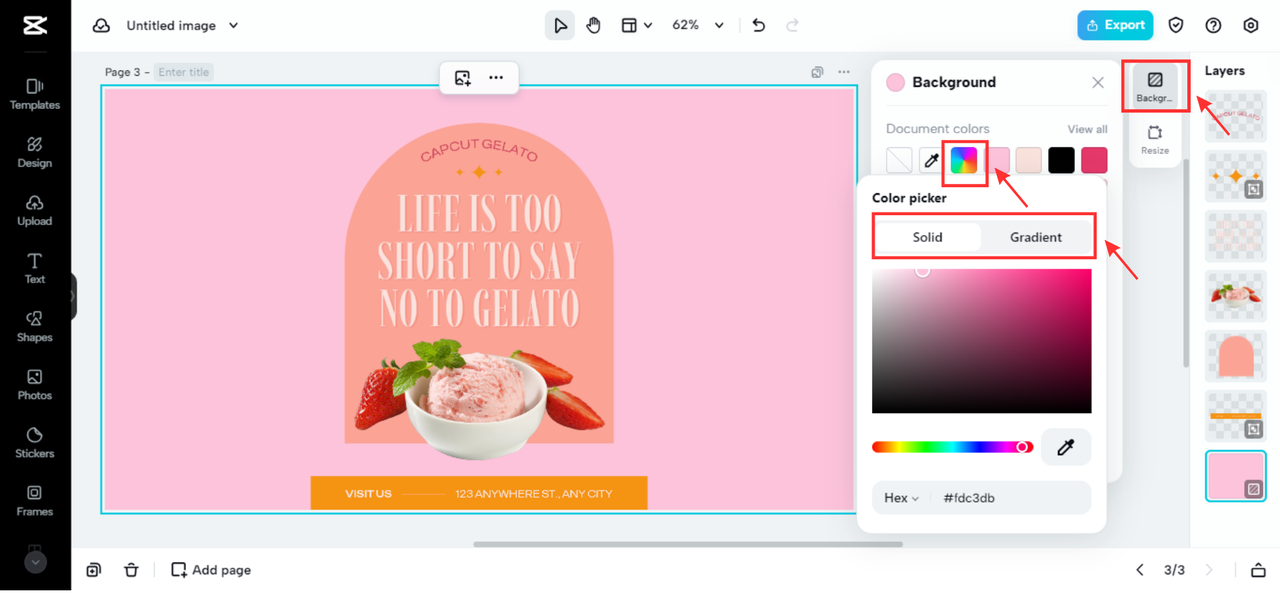
Task: Select the Hand pan tool
Action: (594, 26)
